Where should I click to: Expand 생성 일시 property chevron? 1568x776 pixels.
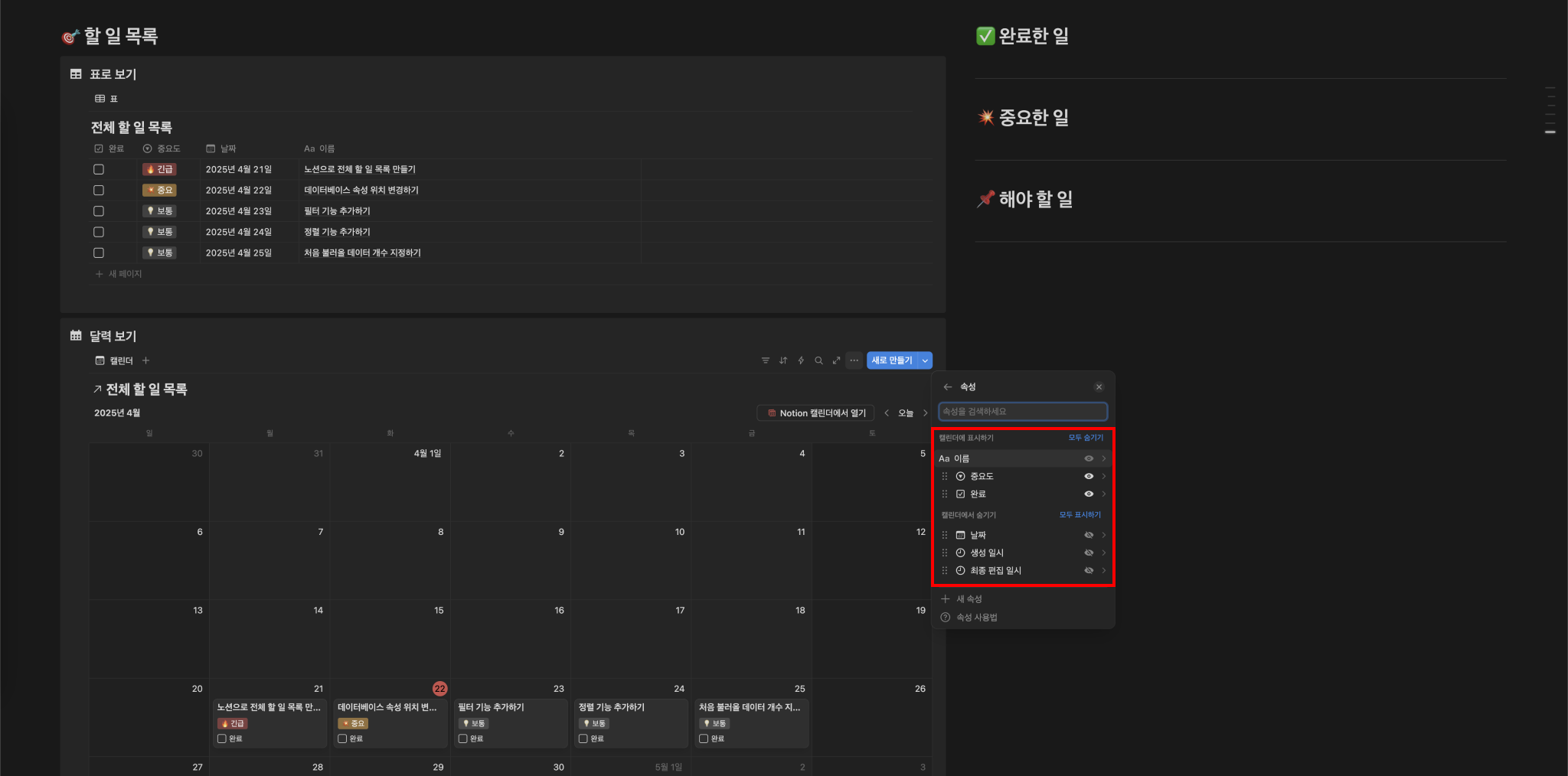pos(1103,553)
